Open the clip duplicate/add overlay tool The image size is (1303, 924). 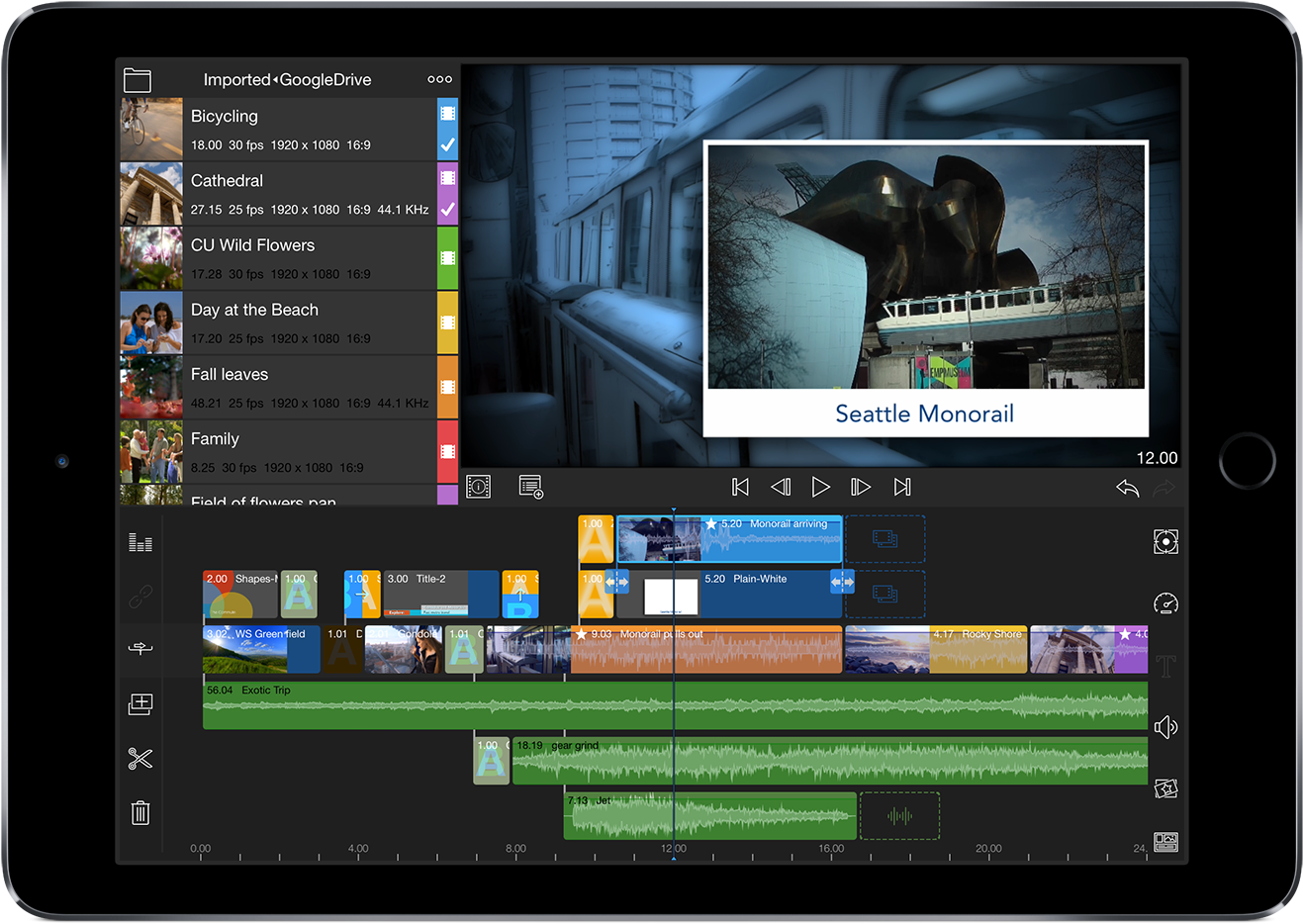pos(140,703)
